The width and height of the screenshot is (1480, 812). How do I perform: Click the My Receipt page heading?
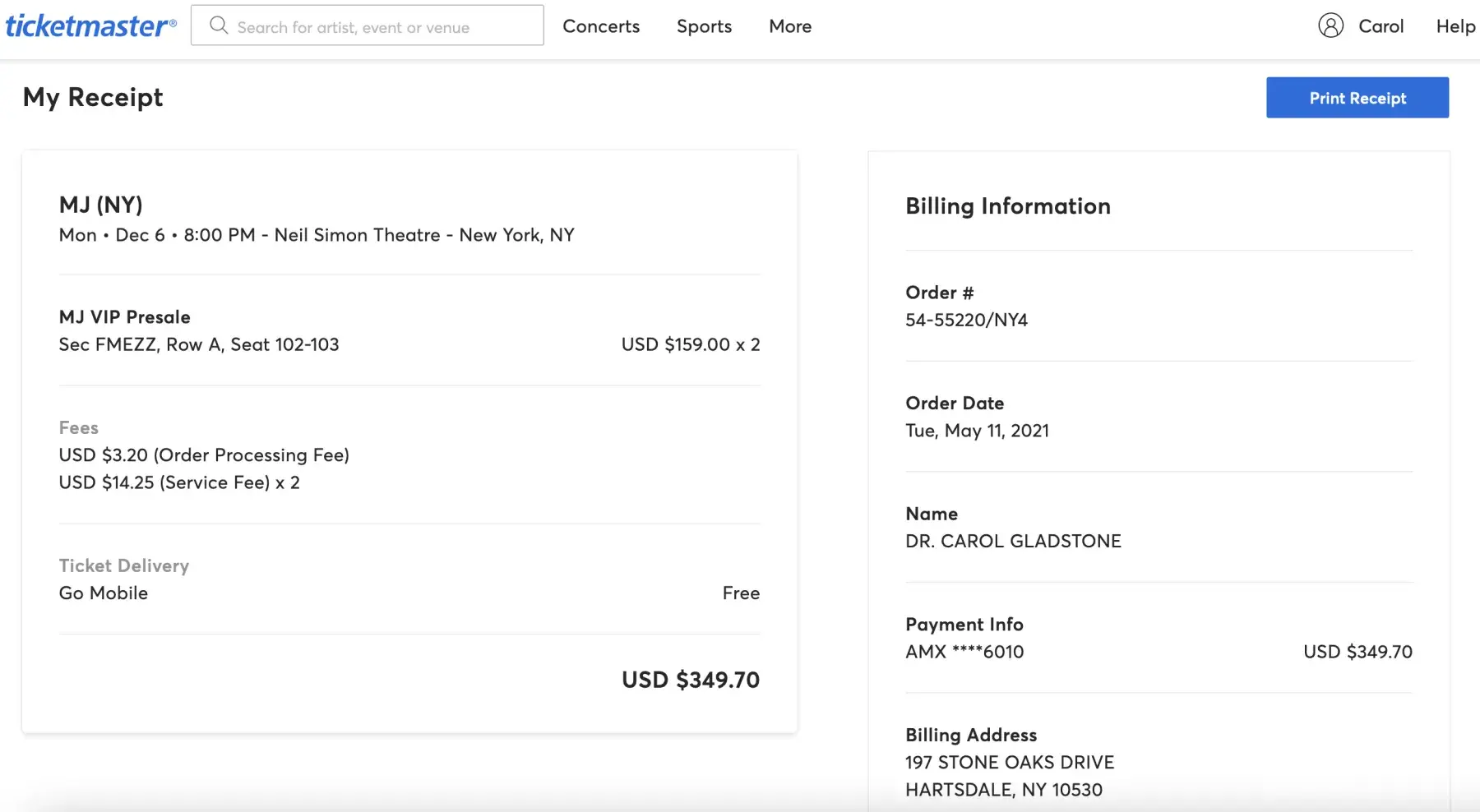[x=93, y=97]
